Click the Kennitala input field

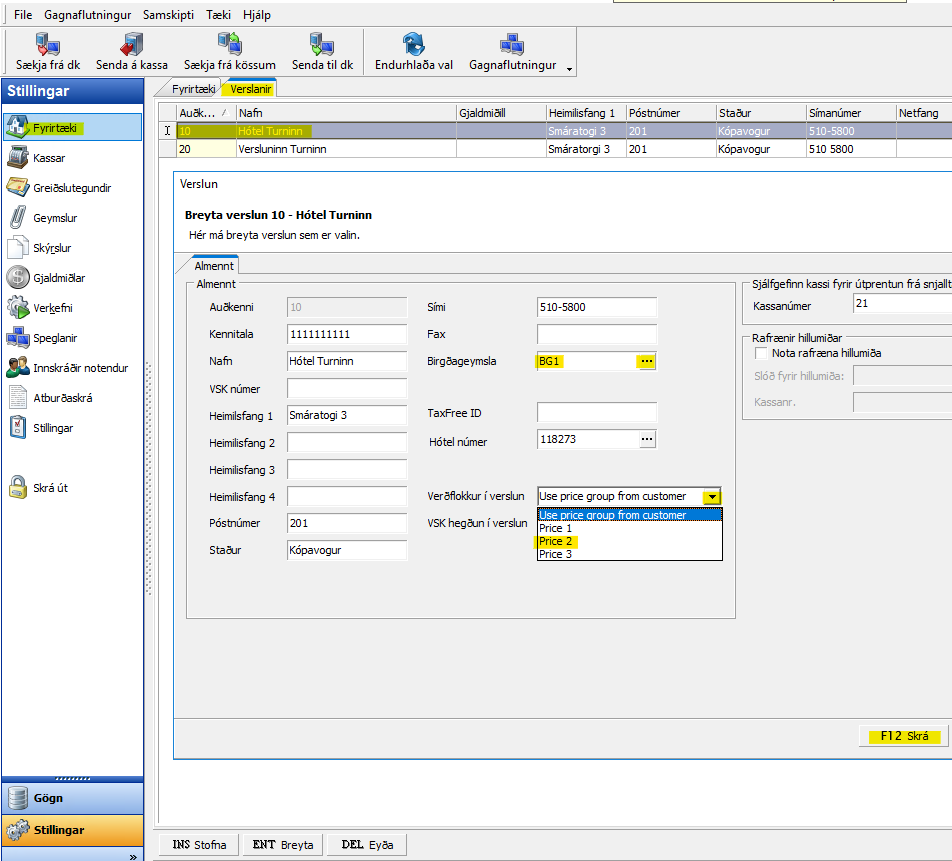346,334
